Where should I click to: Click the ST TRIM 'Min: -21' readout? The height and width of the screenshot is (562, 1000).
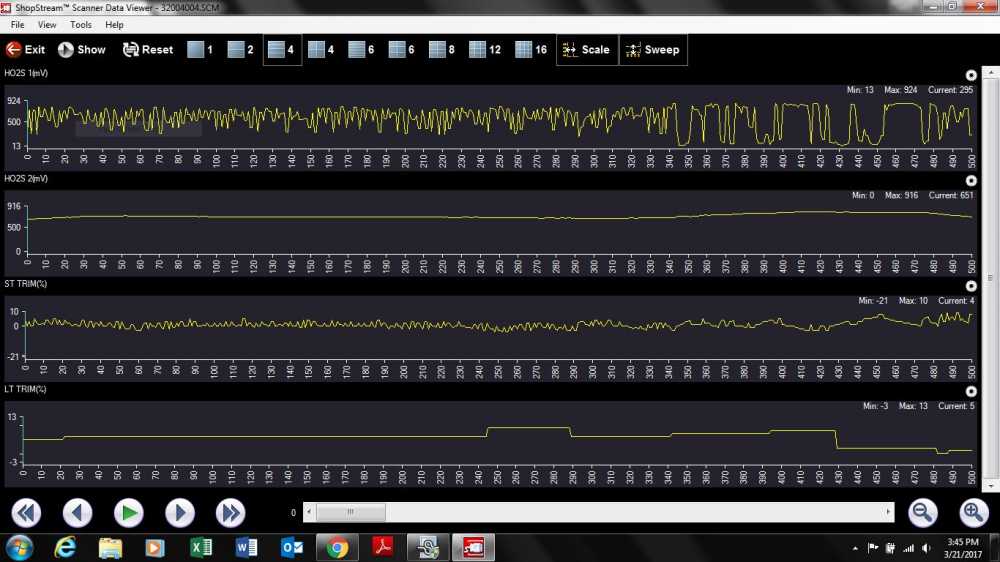pyautogui.click(x=872, y=300)
